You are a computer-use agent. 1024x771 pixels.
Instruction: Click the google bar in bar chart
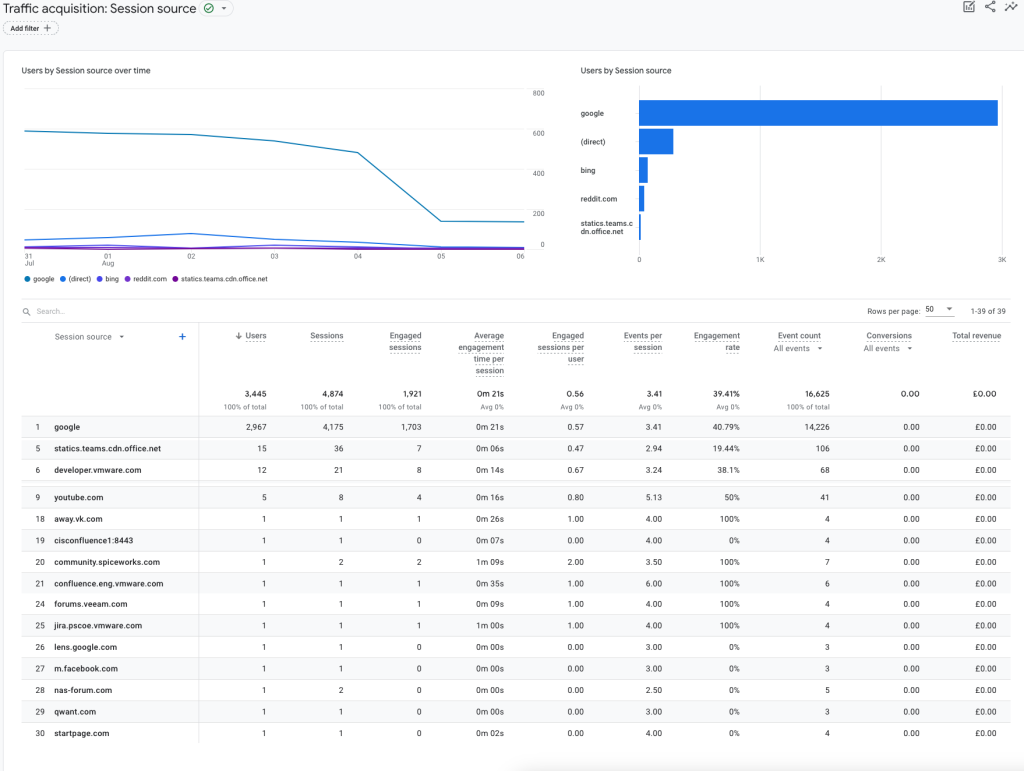(818, 113)
